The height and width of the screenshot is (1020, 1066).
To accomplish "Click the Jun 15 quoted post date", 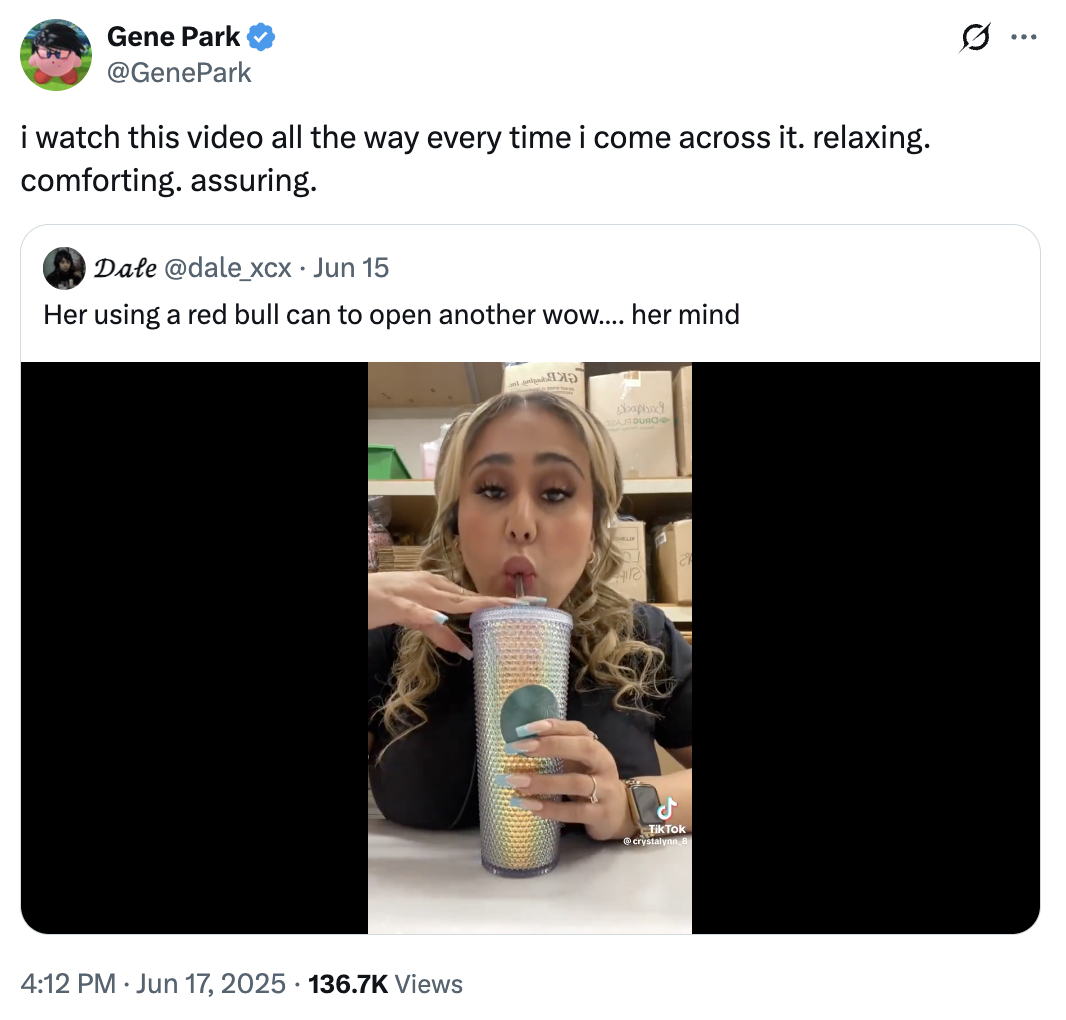I will (351, 268).
